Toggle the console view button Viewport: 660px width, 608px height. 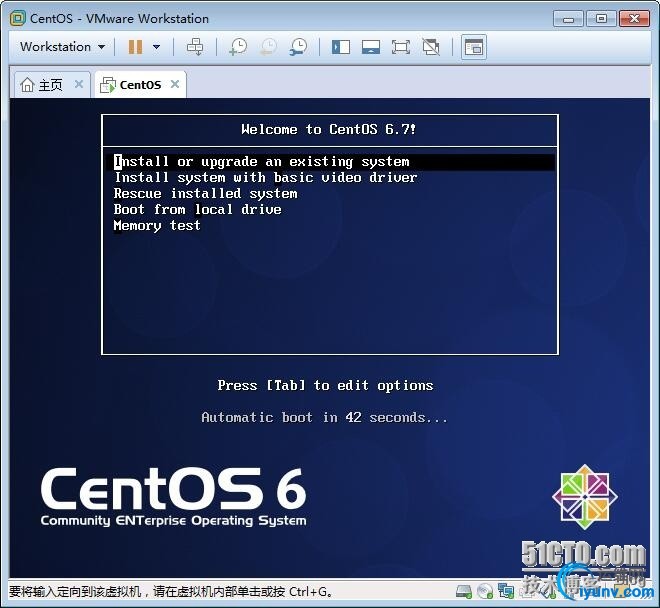click(474, 47)
